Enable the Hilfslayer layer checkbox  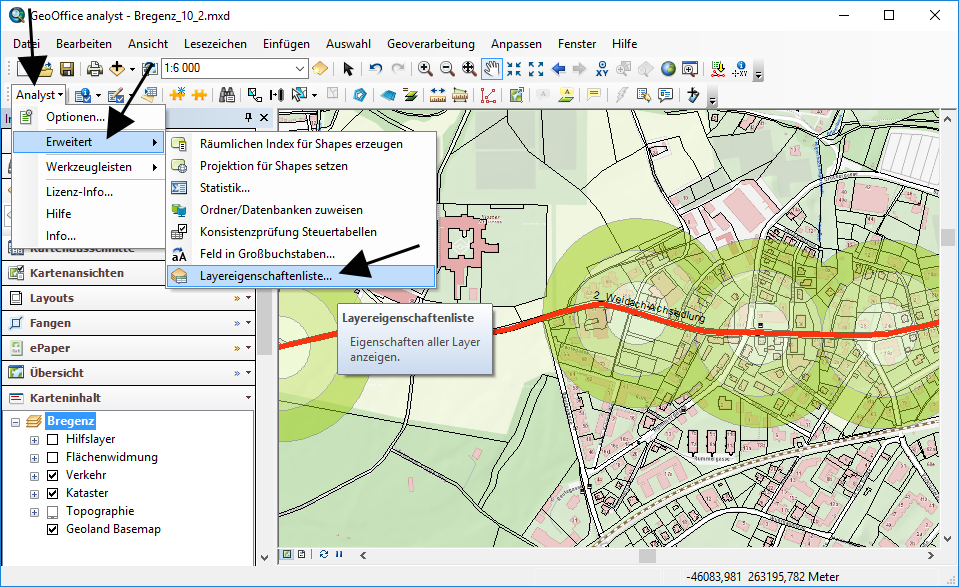tap(53, 439)
